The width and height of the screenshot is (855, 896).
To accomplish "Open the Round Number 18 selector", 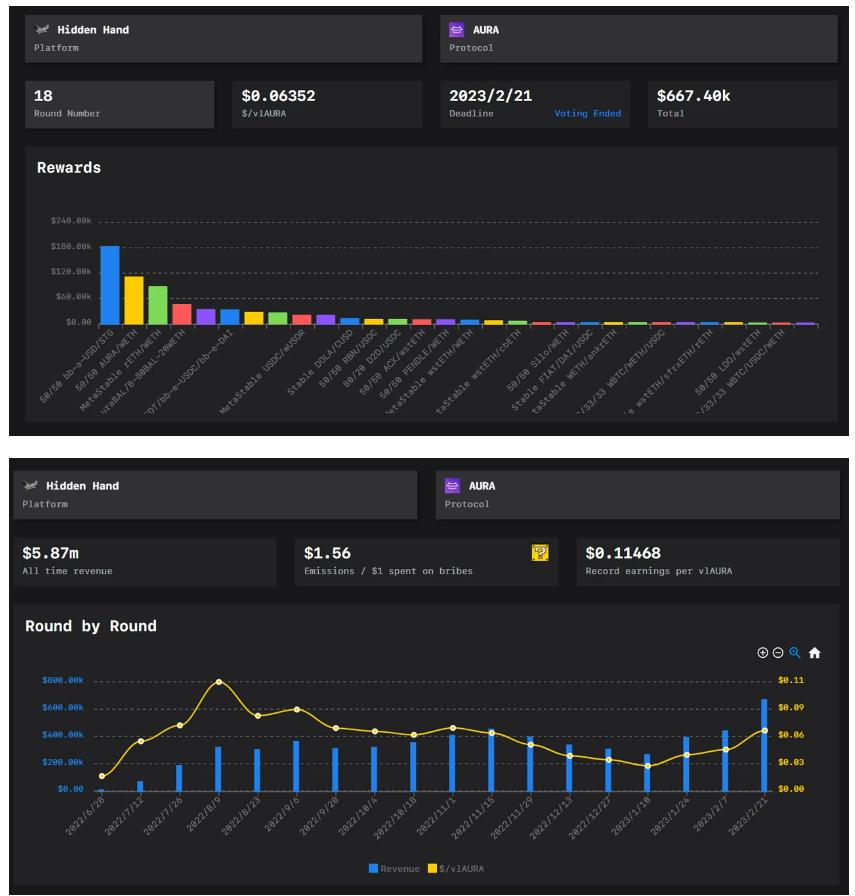I will point(119,104).
